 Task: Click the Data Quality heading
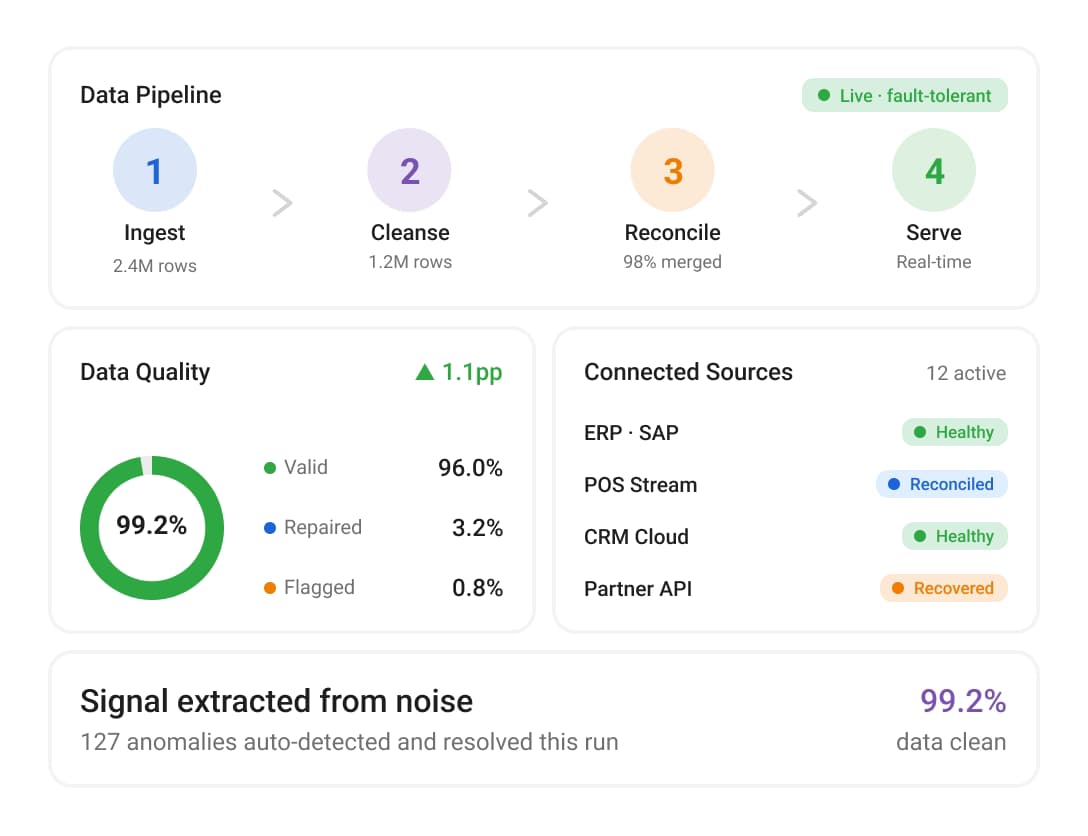tap(145, 373)
